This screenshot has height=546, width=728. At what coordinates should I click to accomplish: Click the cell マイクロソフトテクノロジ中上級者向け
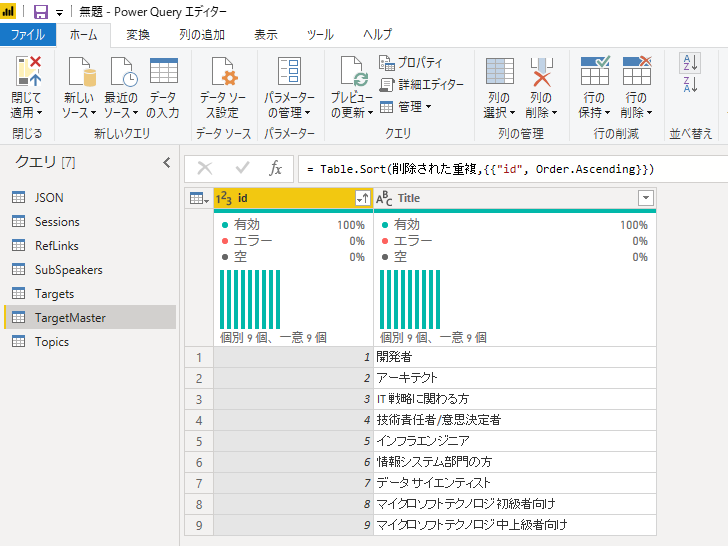[x=514, y=525]
